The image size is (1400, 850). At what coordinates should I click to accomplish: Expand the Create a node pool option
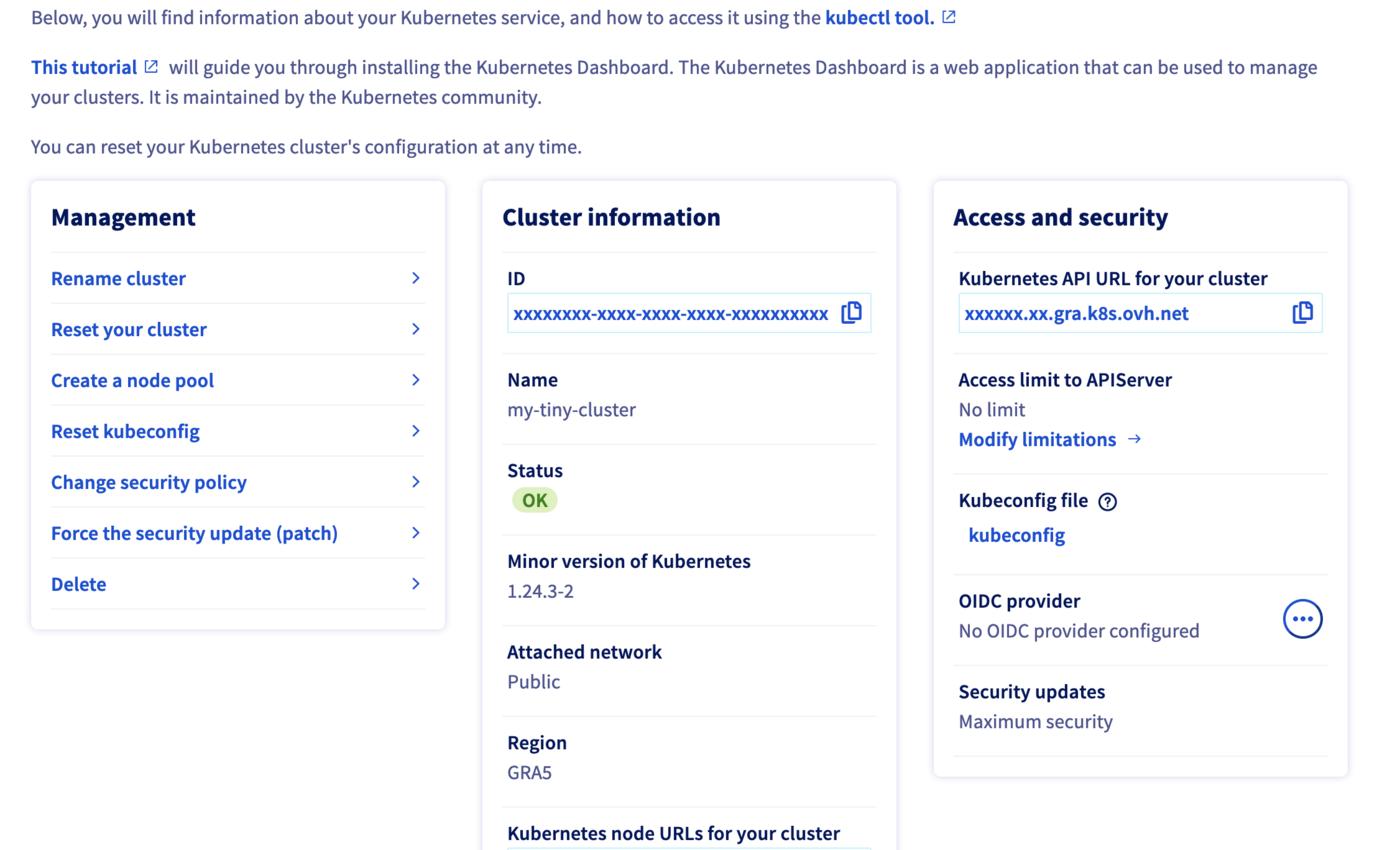click(132, 380)
